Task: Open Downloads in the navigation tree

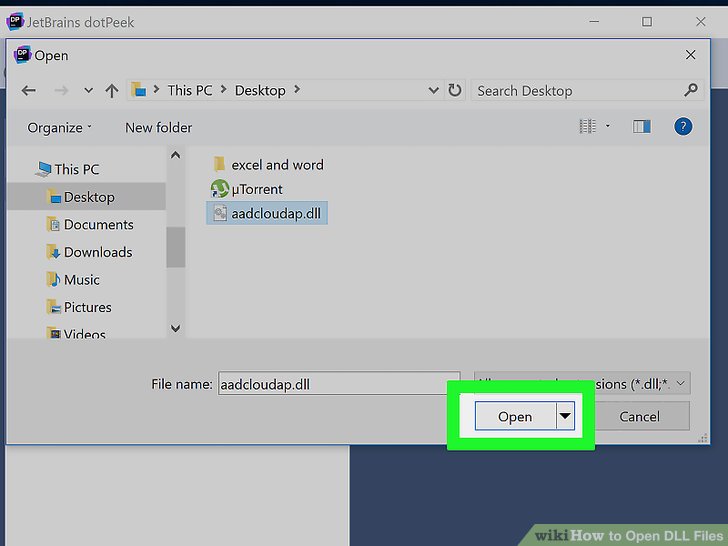Action: (x=90, y=252)
